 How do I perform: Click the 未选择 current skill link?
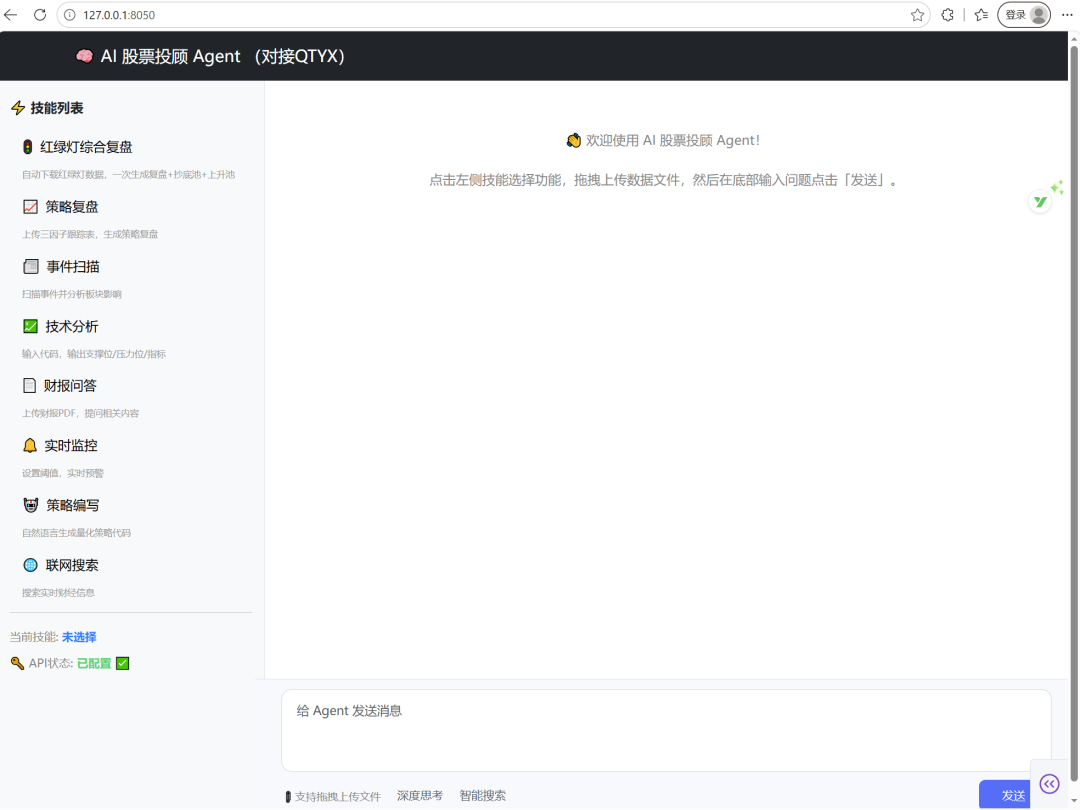coord(79,637)
